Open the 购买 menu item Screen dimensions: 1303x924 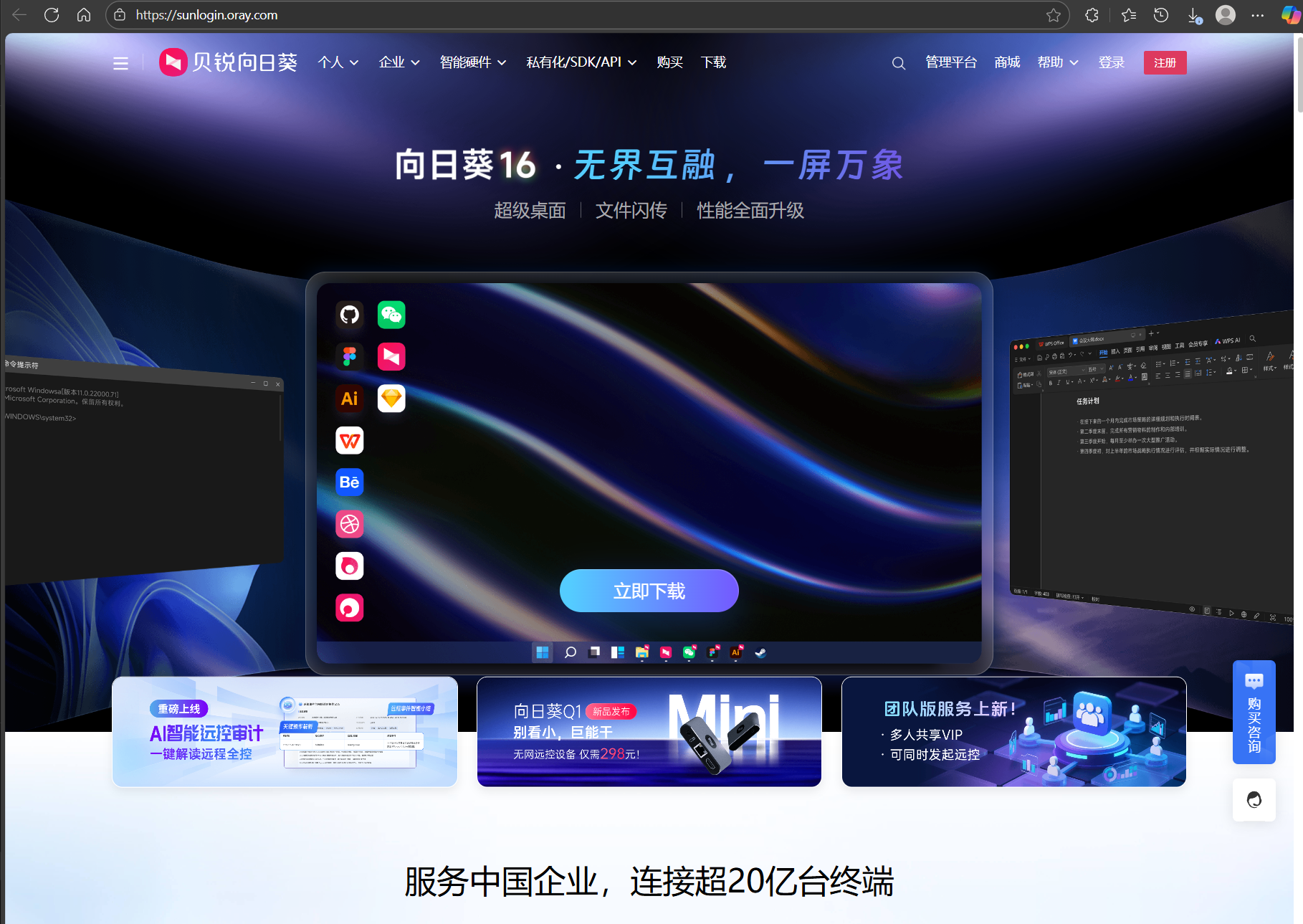[x=669, y=62]
